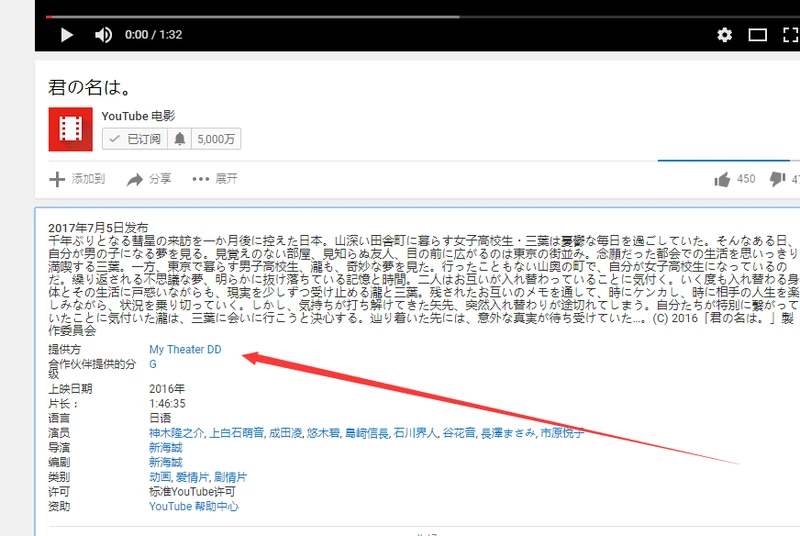Screen dimensions: 800x536
Task: Open the My Theater DD provider link
Action: pyautogui.click(x=185, y=349)
